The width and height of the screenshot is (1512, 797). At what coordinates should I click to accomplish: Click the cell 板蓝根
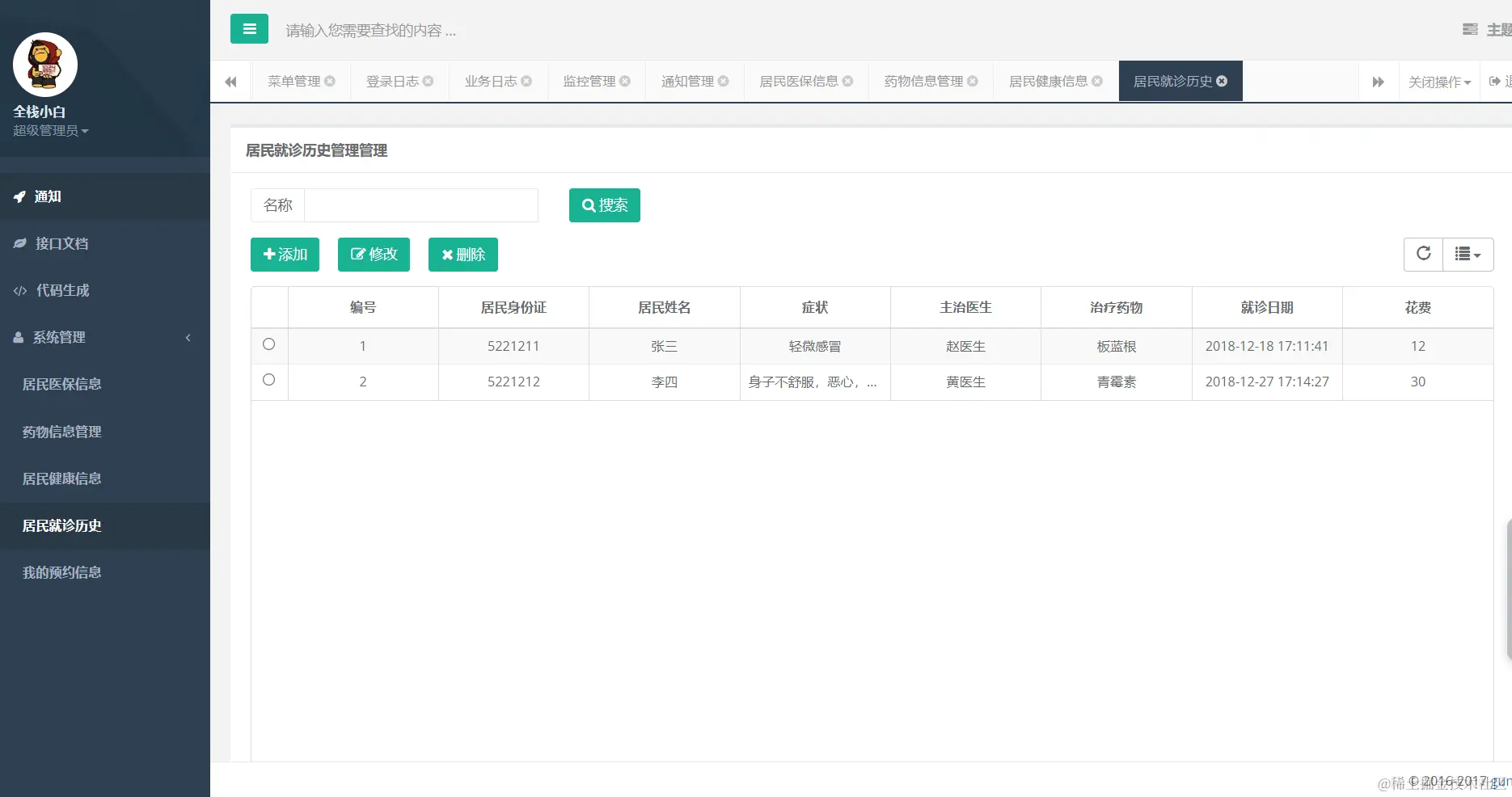coord(1117,346)
